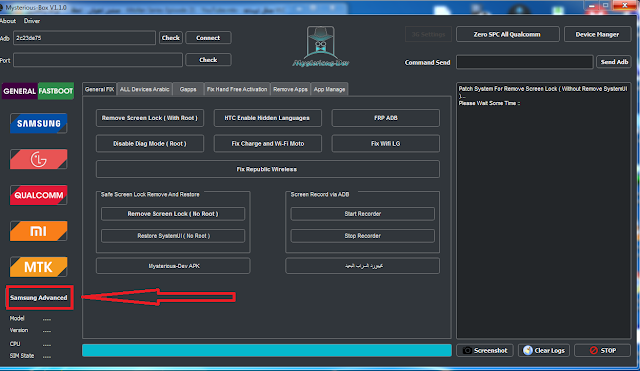Click Zero SPC All Qualcomm

tap(507, 34)
